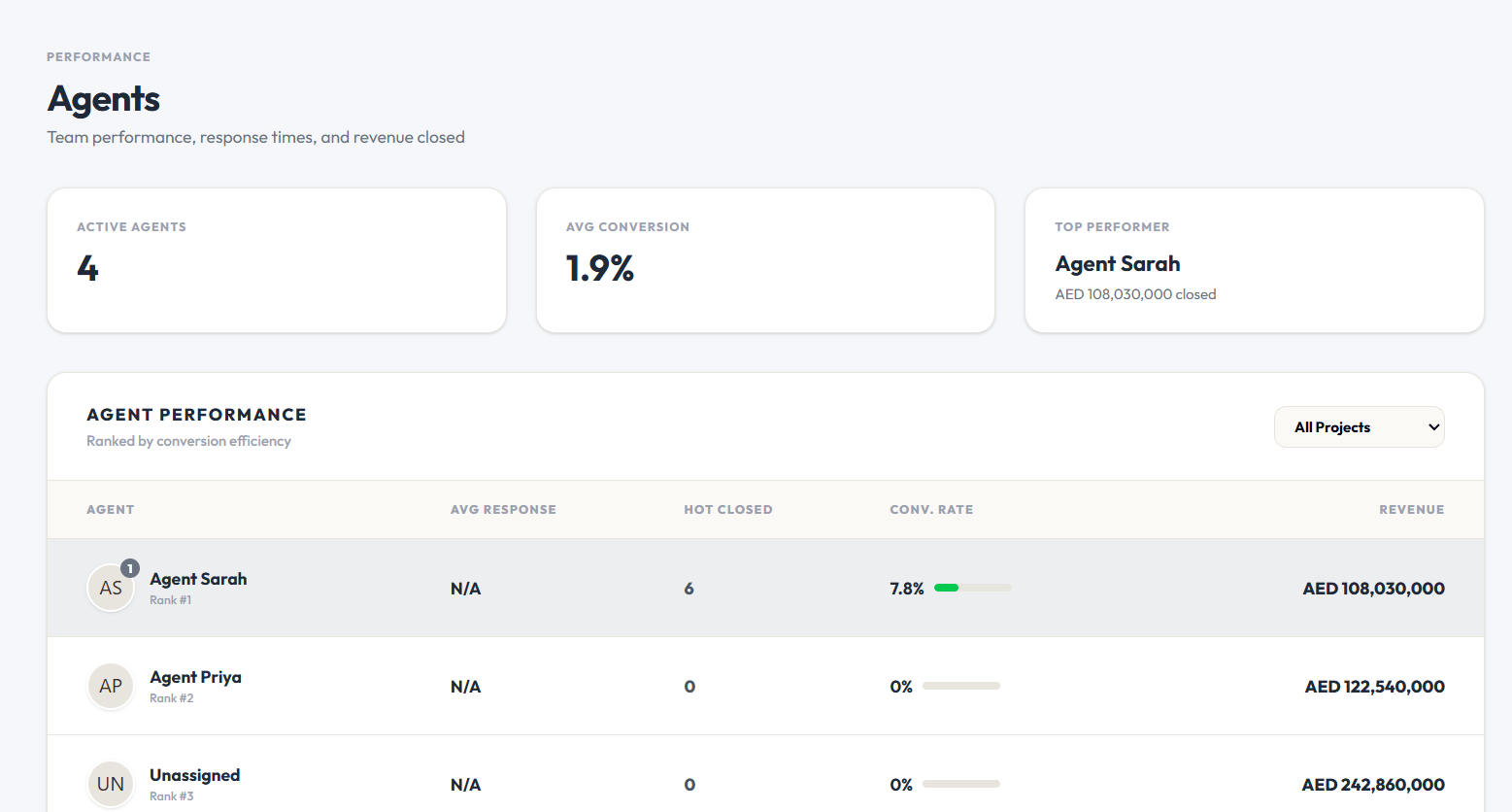Click Agent Sarah's revenue AED 108,030,000
The width and height of the screenshot is (1512, 812).
(1373, 589)
